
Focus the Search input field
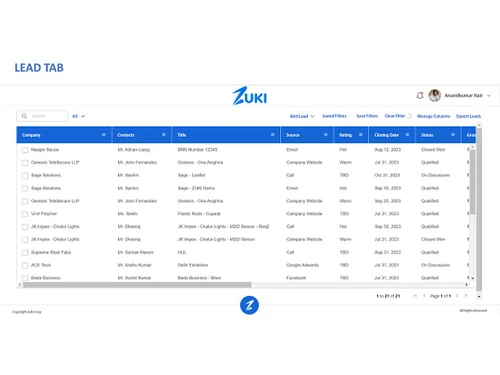(42, 116)
